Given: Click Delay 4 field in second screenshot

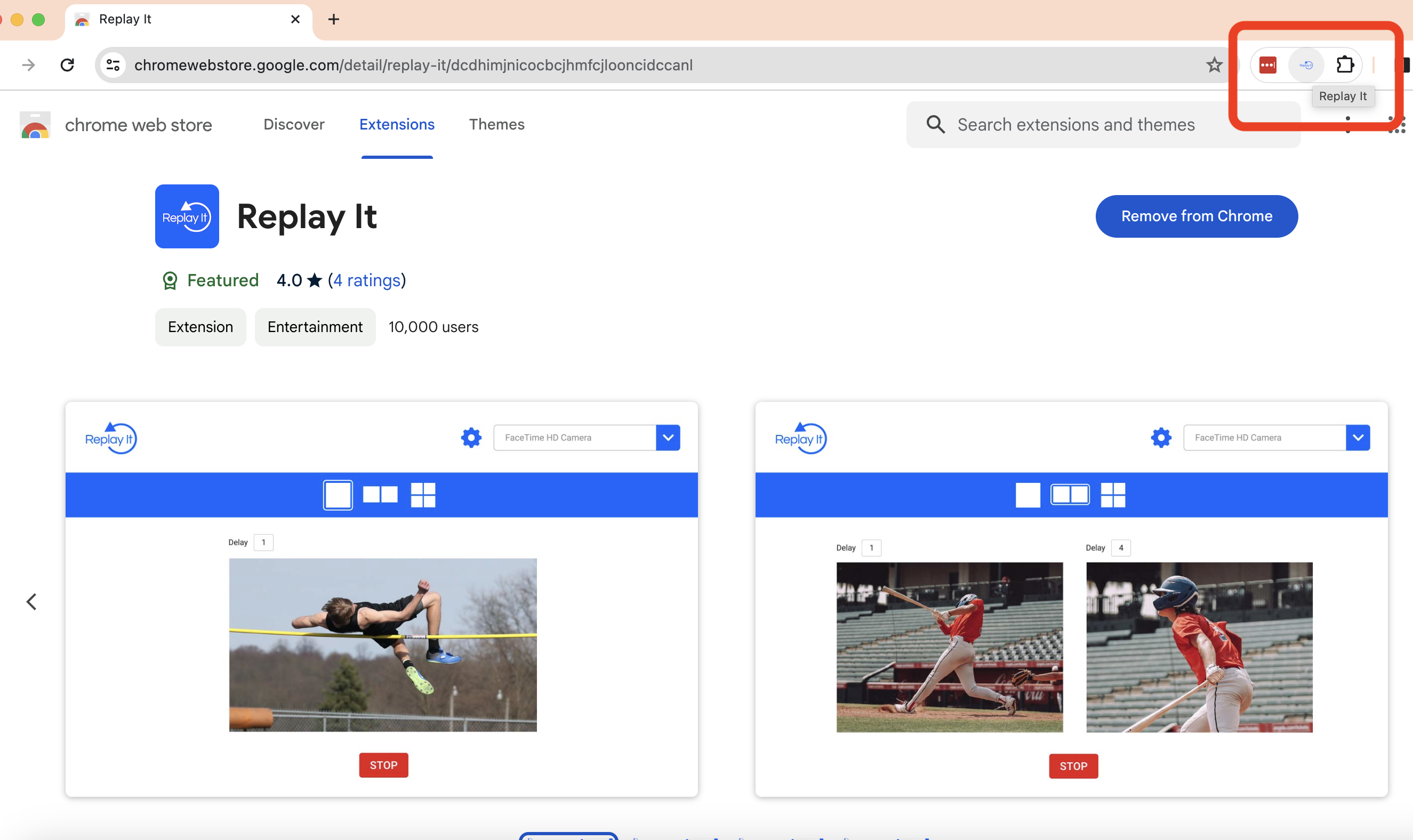Looking at the screenshot, I should click(x=1120, y=548).
